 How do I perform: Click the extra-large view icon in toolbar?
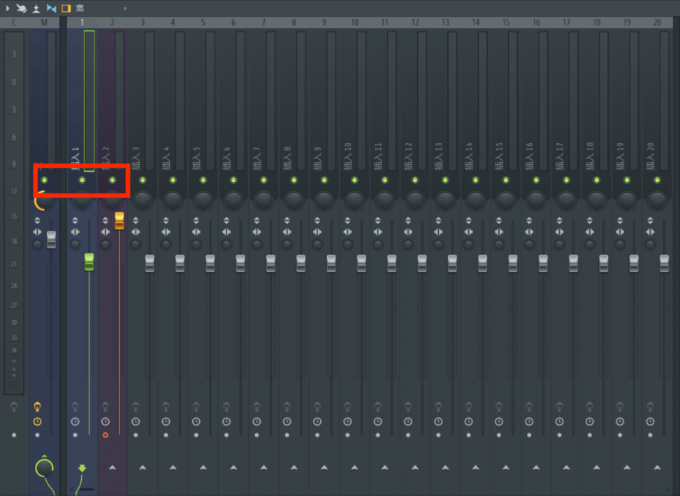[80, 8]
